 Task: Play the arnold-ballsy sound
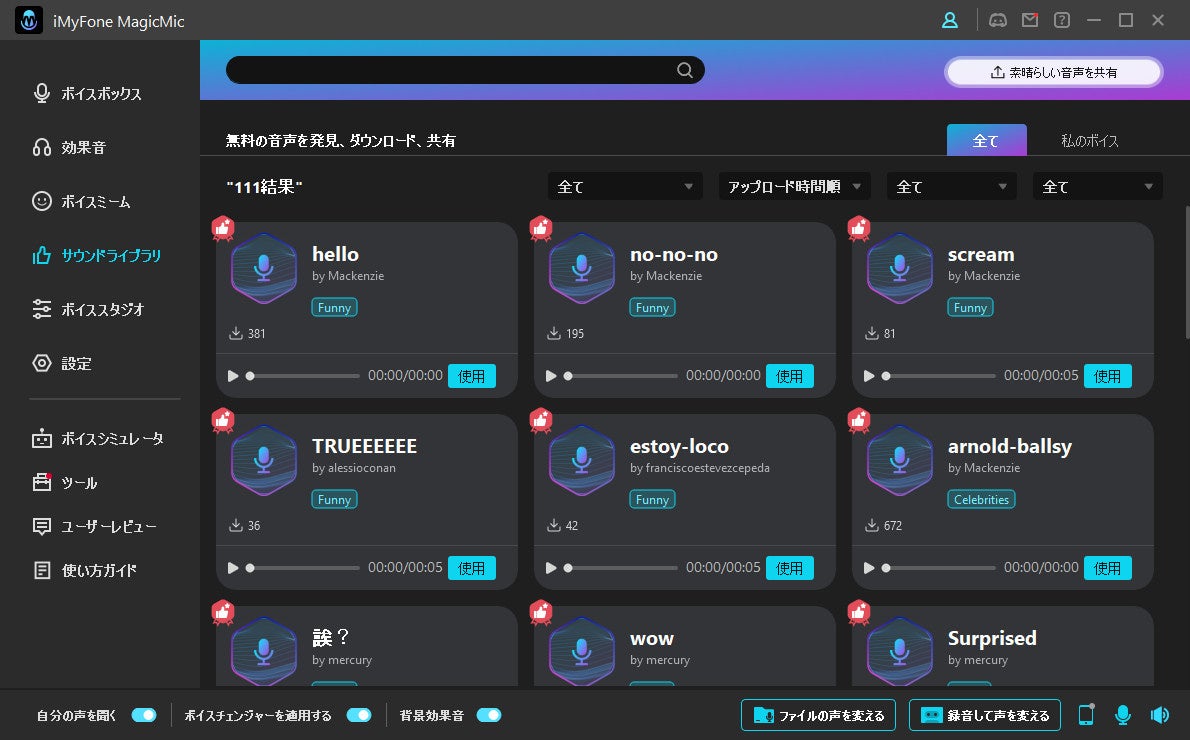click(869, 568)
